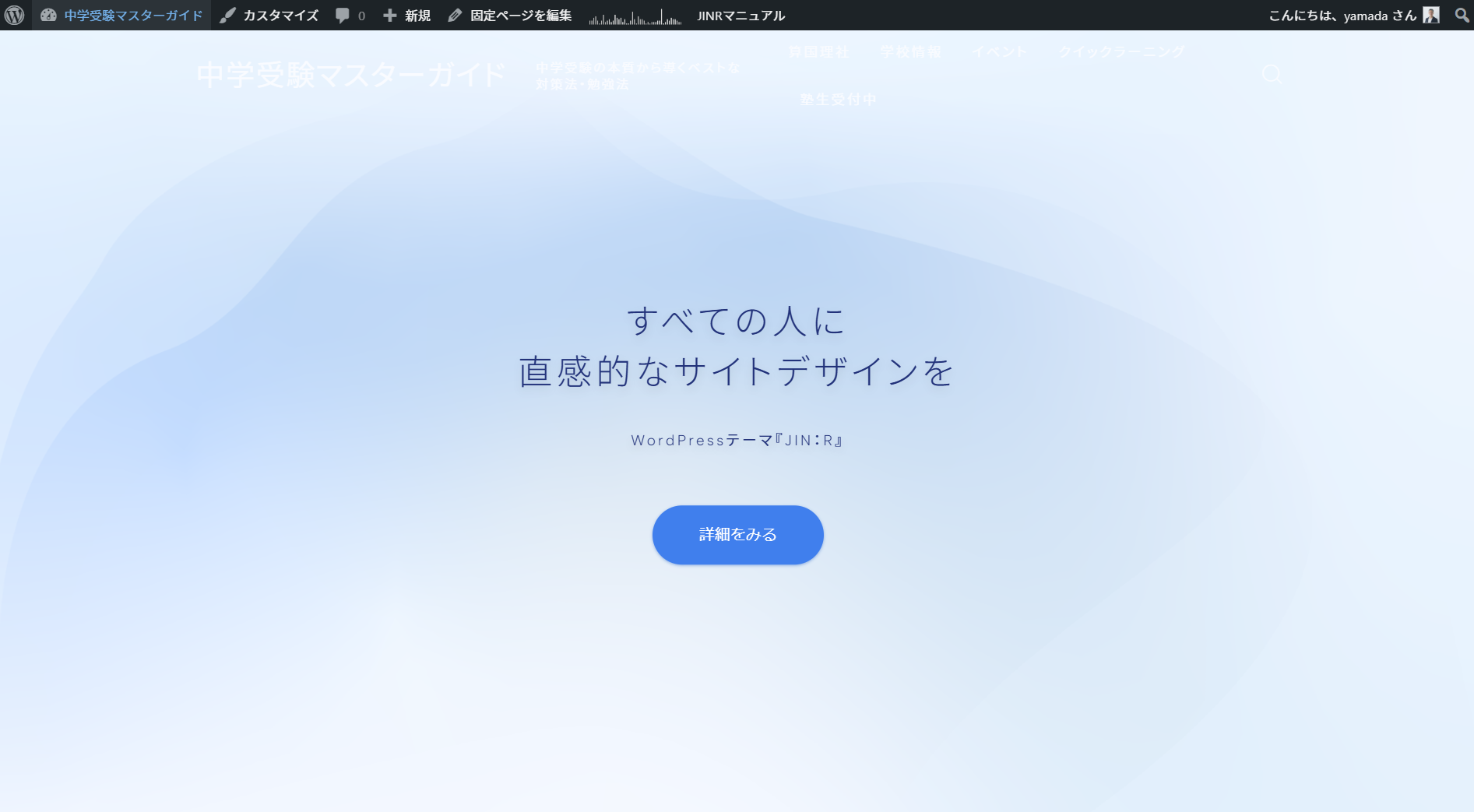
Task: Click the header search icon on the site
Action: pos(1271,75)
